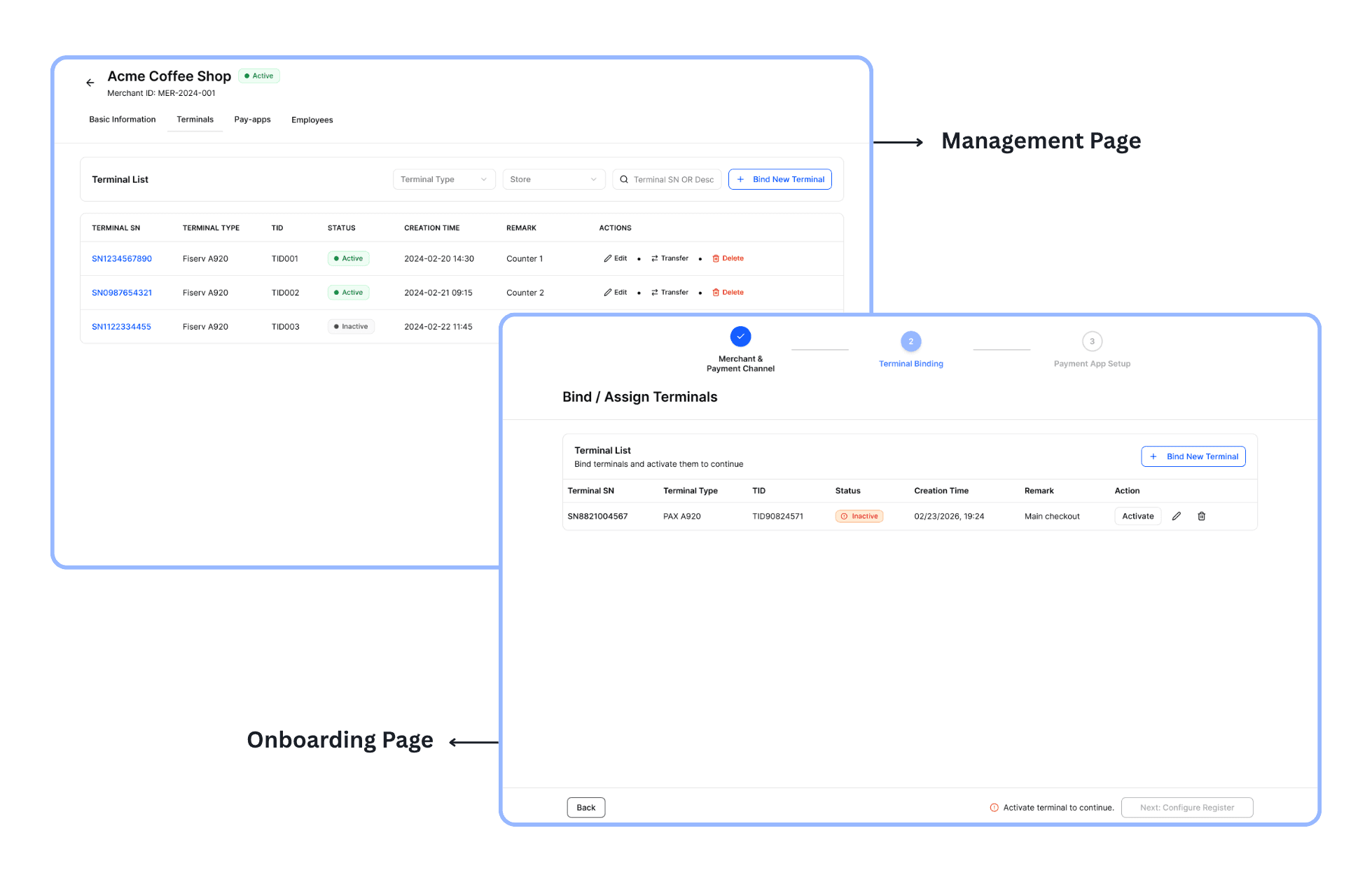Image resolution: width=1372 pixels, height=882 pixels.
Task: Delete terminal SN8821004567 with trash icon
Action: (1202, 517)
